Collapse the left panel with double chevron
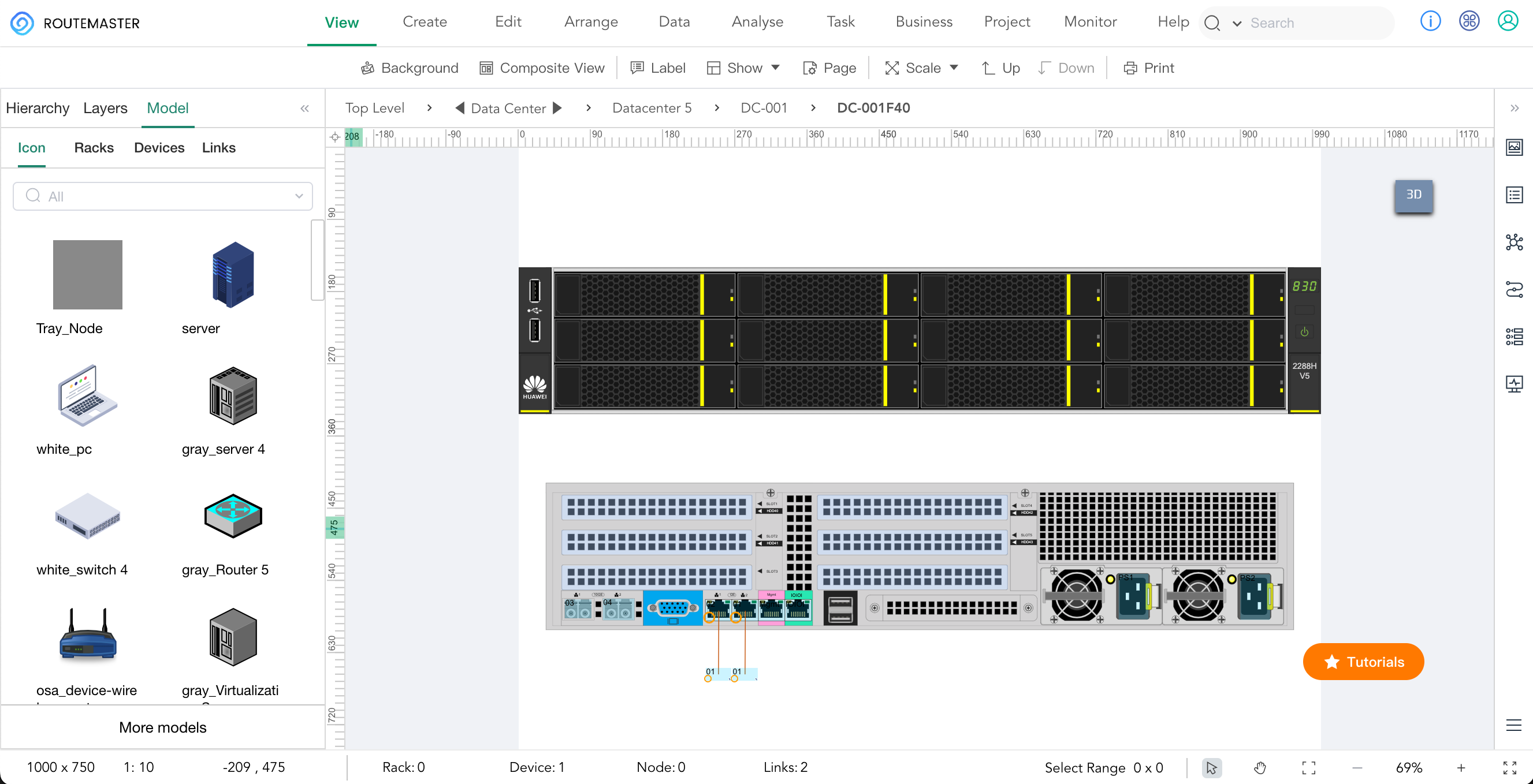Screen dimensions: 1533x784 point(305,109)
